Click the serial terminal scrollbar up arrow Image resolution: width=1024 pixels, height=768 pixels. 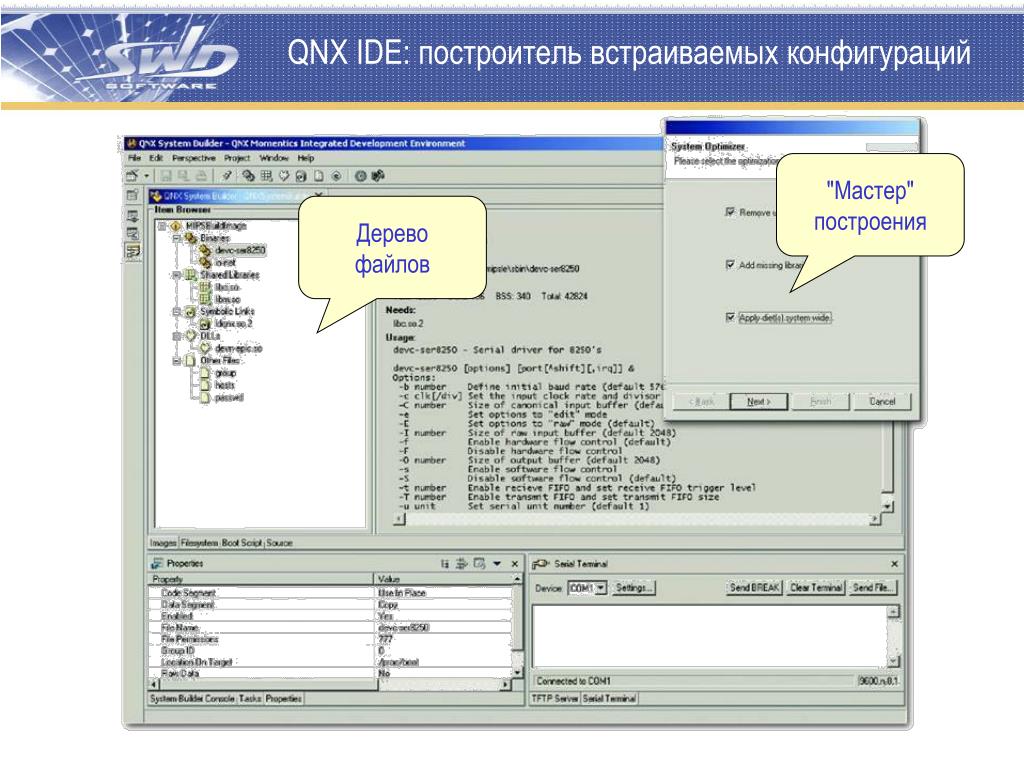pyautogui.click(x=893, y=612)
